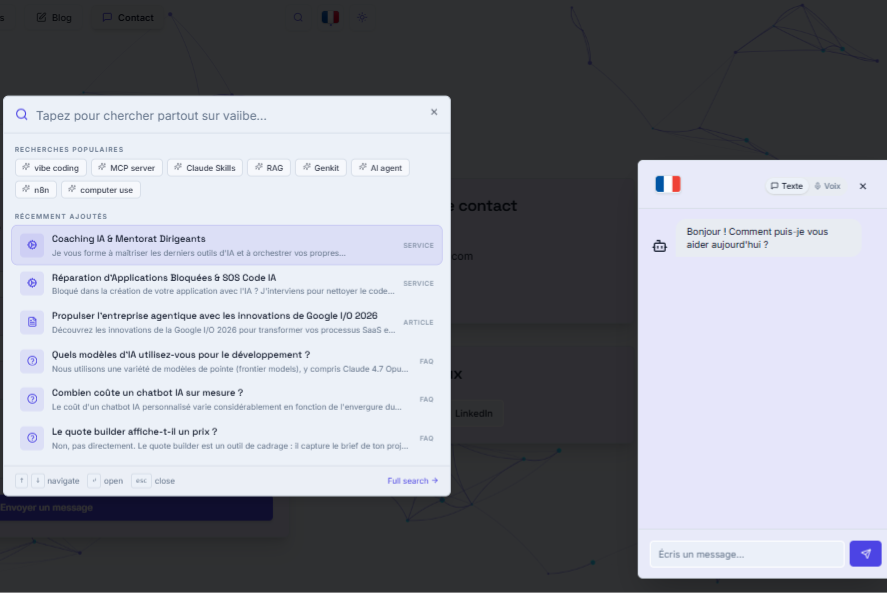Click the LinkedIn button on the contact page
This screenshot has height=594, width=887.
click(474, 414)
